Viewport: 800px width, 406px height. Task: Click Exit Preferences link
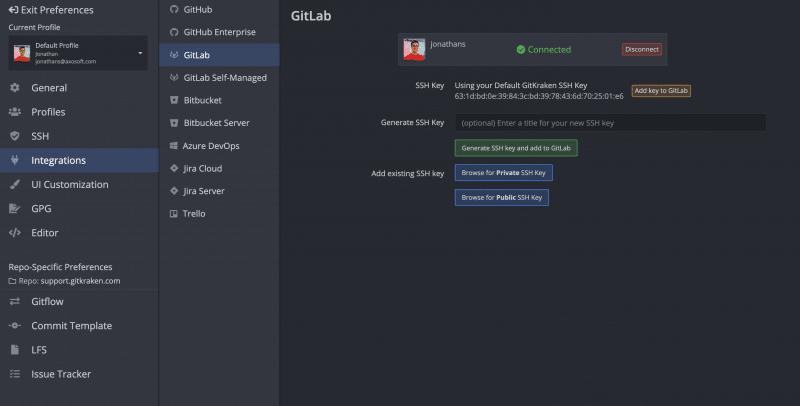point(51,10)
